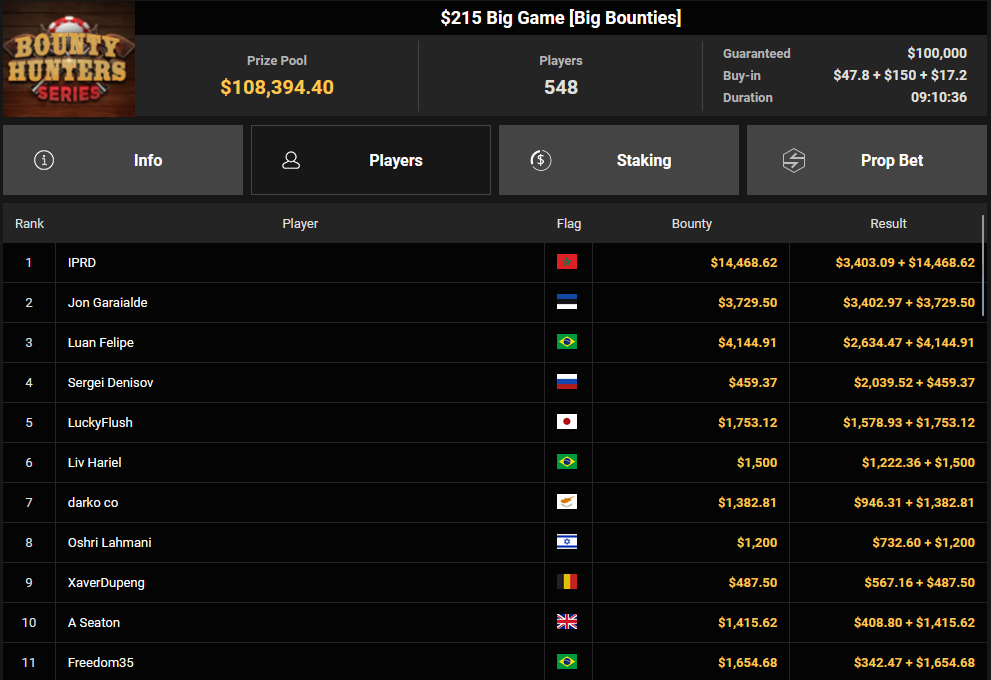
Task: Click the Info tab circle icon
Action: point(44,160)
